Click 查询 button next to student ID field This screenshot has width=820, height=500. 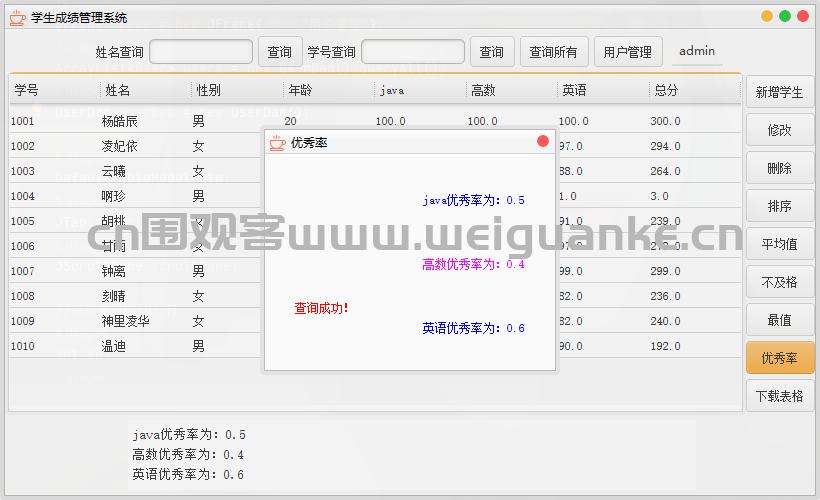[492, 52]
